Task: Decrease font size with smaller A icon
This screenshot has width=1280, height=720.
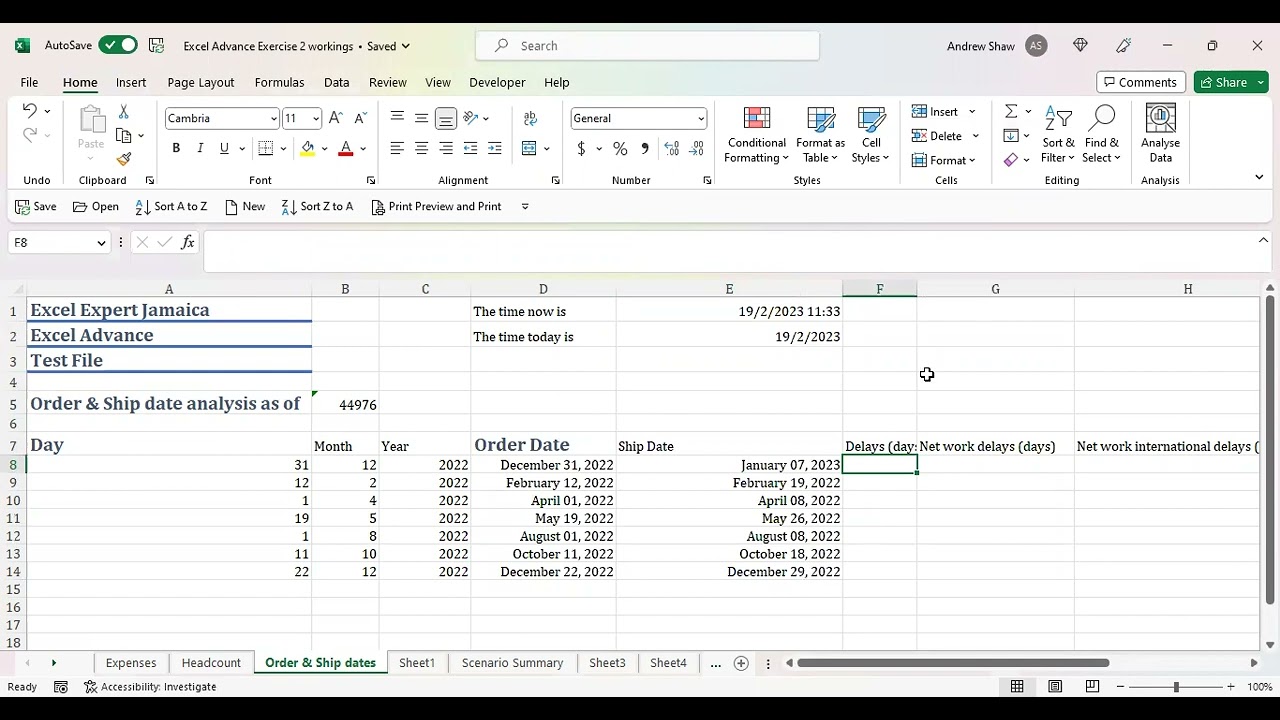Action: click(x=360, y=118)
